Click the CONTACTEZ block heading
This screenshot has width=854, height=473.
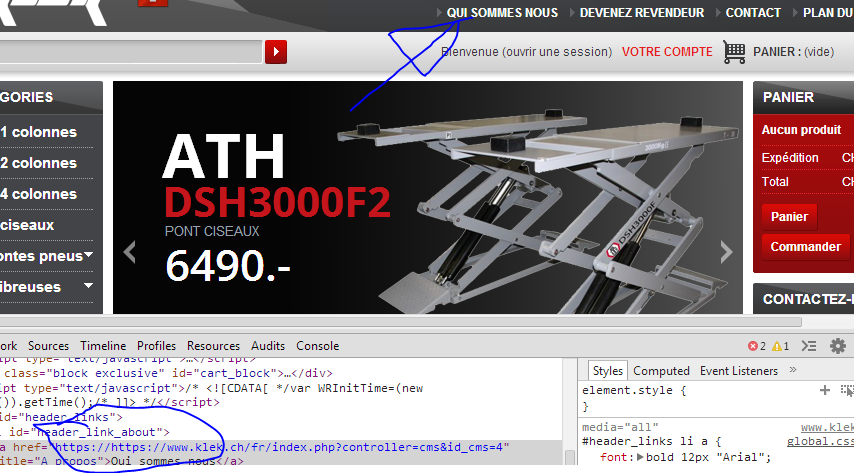click(808, 299)
